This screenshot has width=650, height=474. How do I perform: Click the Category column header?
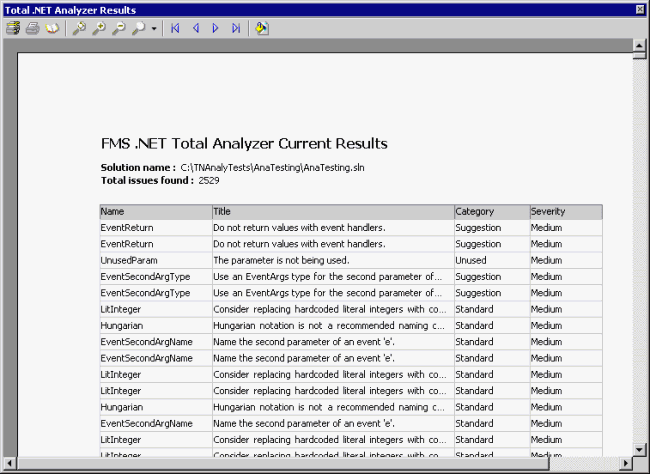tap(492, 211)
